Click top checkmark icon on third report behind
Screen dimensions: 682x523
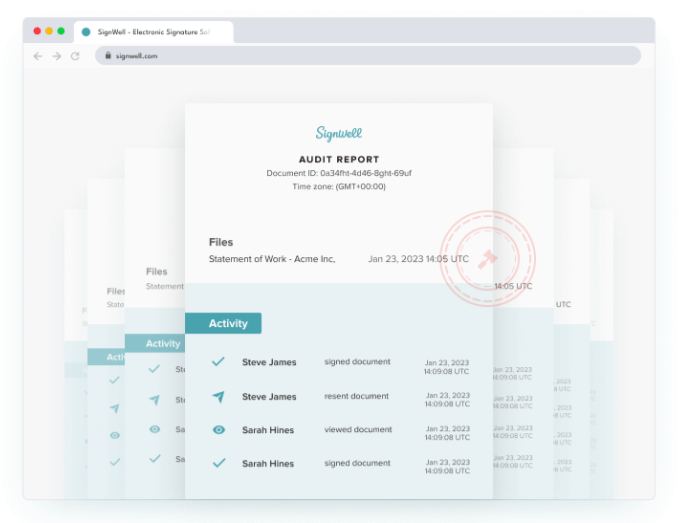(x=114, y=380)
